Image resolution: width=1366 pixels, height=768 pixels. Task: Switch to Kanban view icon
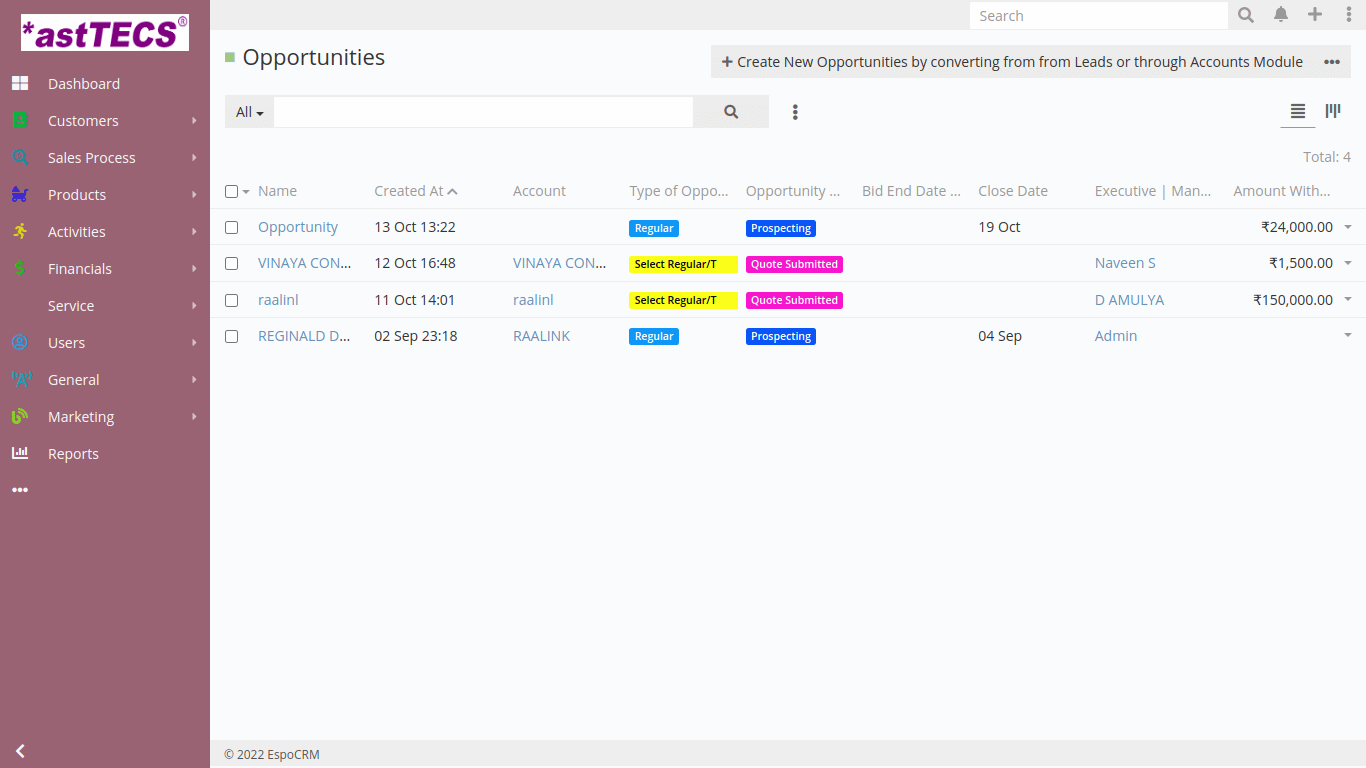pos(1333,111)
